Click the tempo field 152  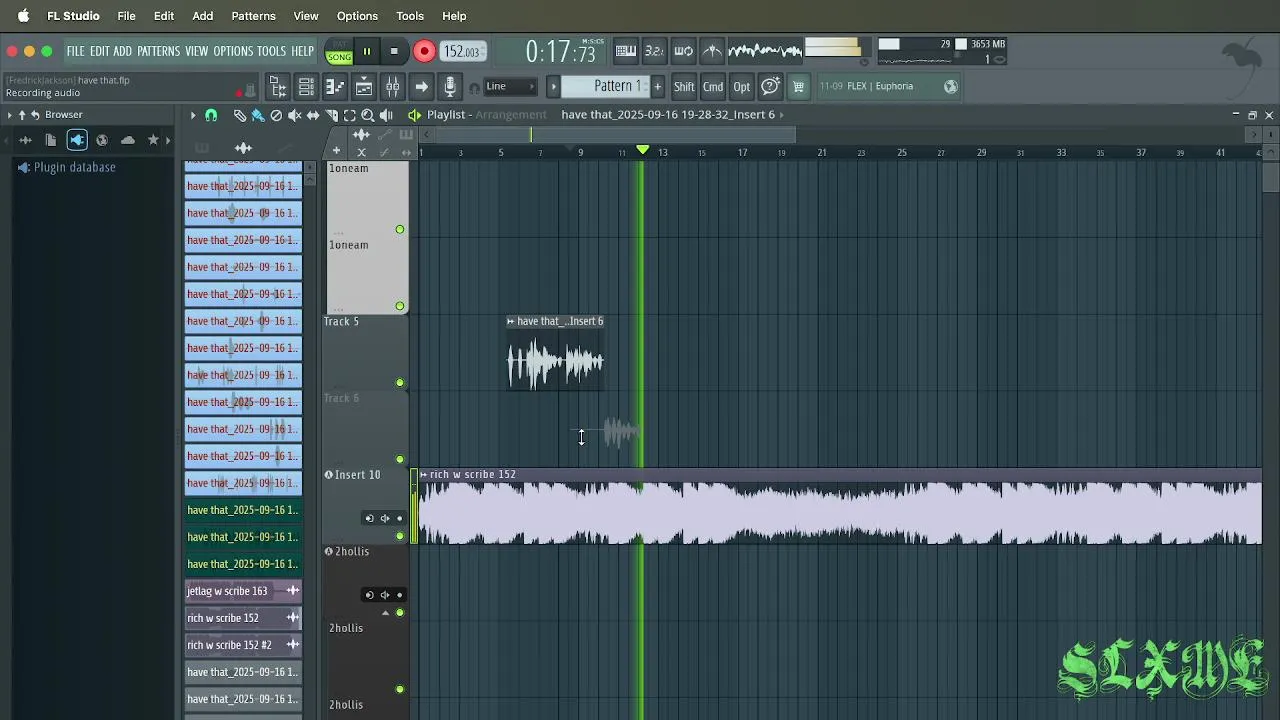pos(462,51)
